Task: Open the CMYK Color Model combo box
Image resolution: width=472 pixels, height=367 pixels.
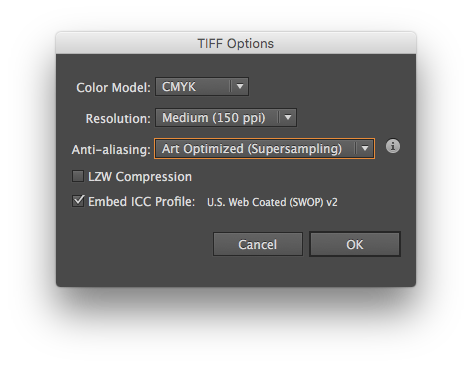Action: pyautogui.click(x=202, y=87)
